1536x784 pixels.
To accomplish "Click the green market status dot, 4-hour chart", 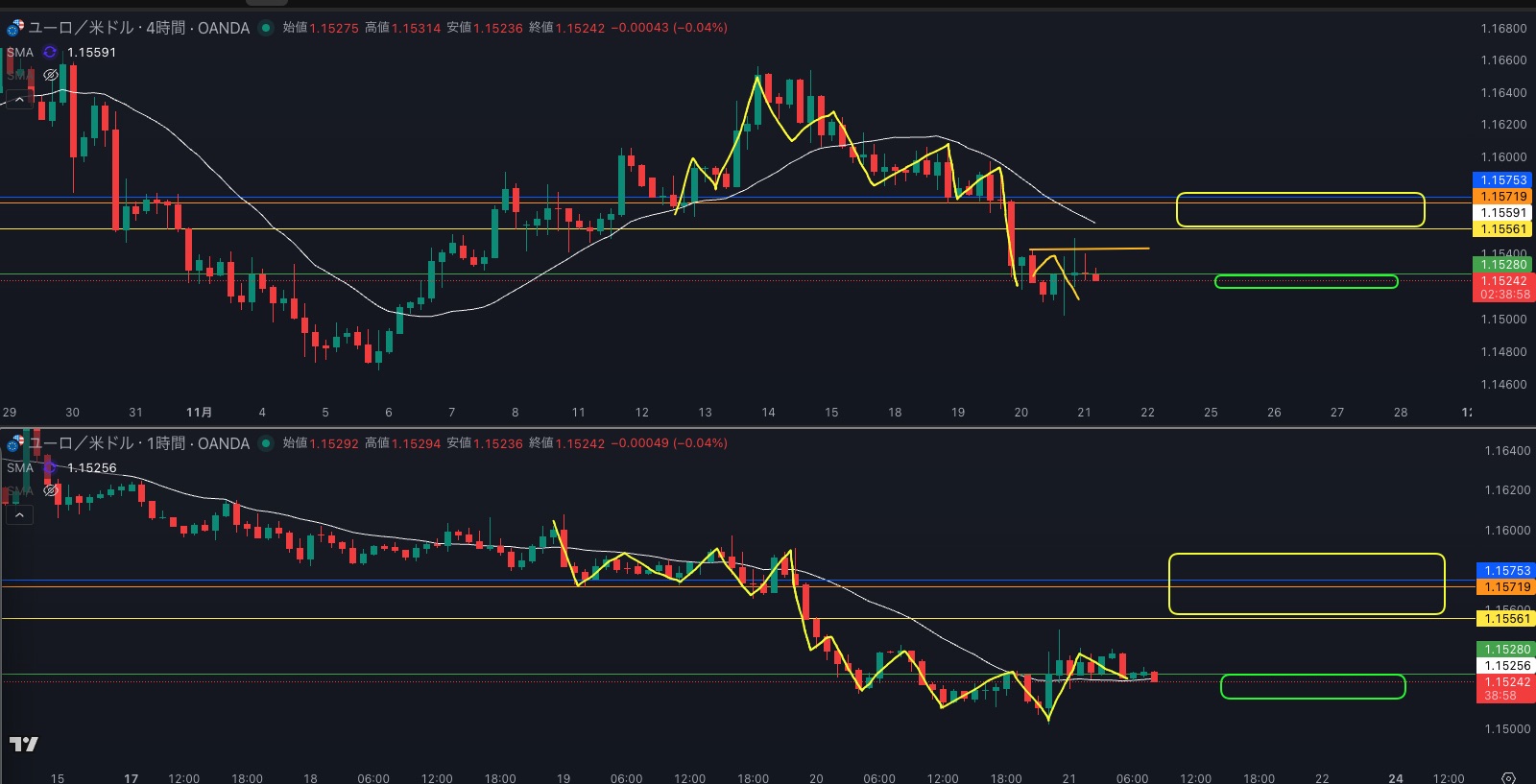I will (266, 28).
